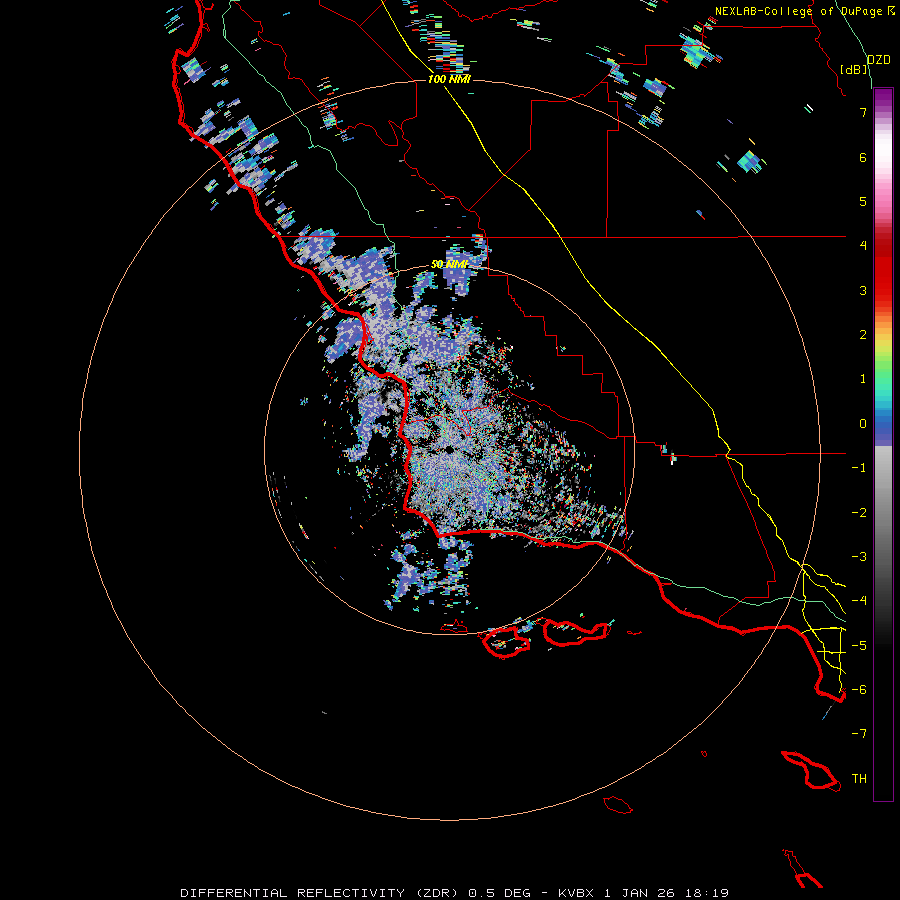Click the DIFFERENTIAL REFLECTIVITY (ZDR) caption text
Viewport: 900px width, 900px height.
point(320,893)
